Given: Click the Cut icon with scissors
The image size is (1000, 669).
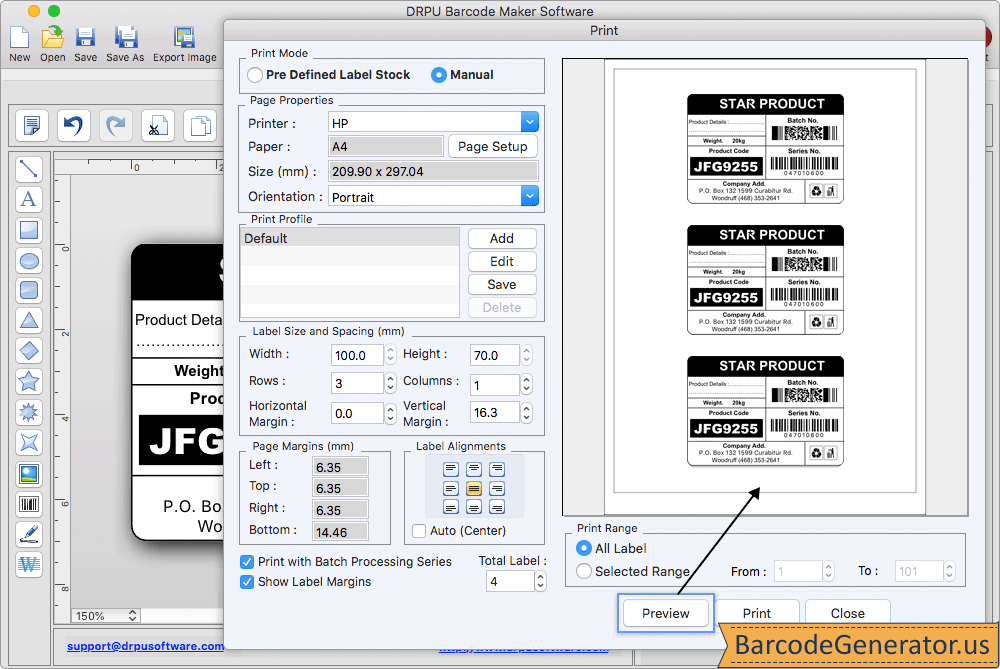Looking at the screenshot, I should tap(158, 125).
